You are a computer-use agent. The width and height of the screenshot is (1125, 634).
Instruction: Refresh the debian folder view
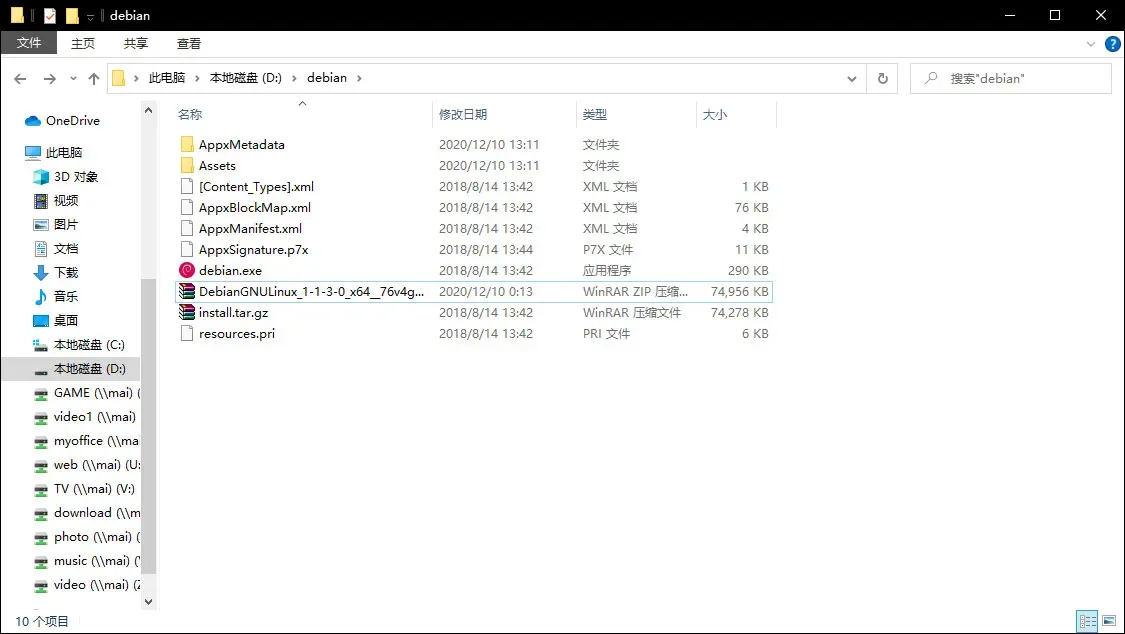(x=882, y=78)
